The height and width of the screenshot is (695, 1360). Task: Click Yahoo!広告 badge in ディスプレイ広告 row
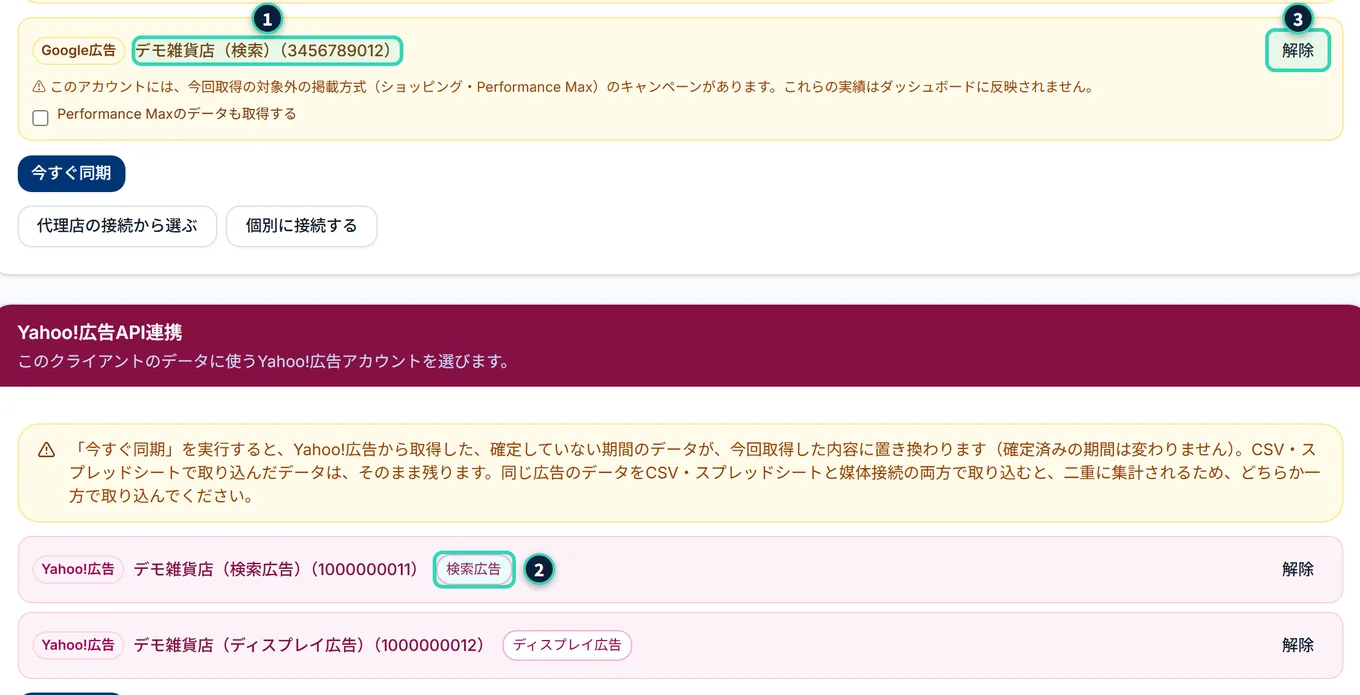(x=78, y=645)
